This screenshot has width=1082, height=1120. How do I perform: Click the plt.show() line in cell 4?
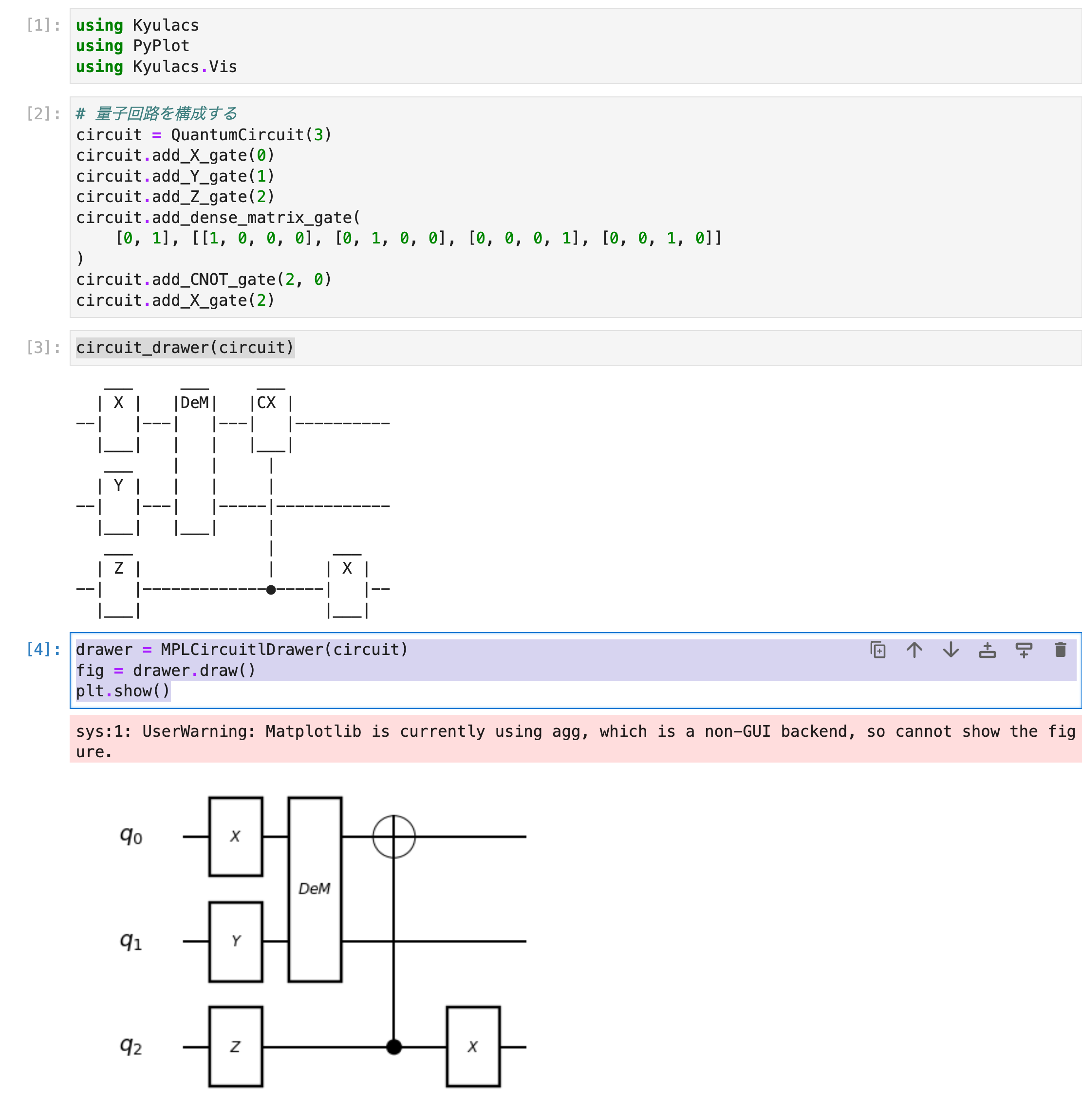click(123, 691)
